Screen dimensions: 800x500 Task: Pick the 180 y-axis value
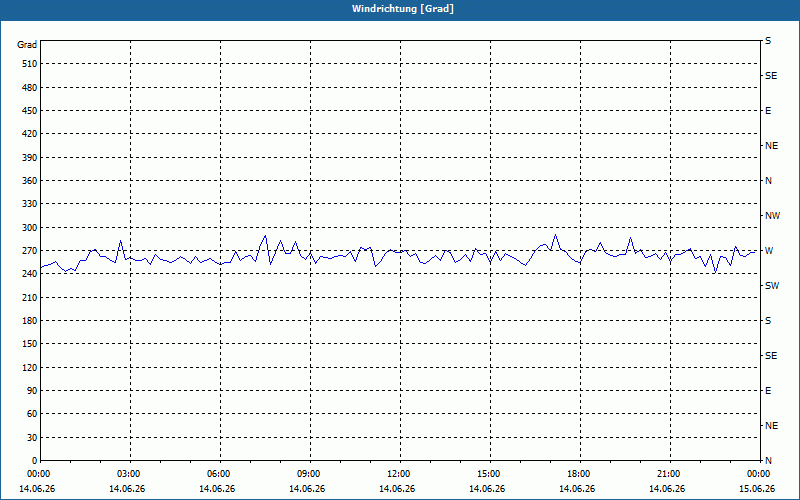pyautogui.click(x=30, y=321)
